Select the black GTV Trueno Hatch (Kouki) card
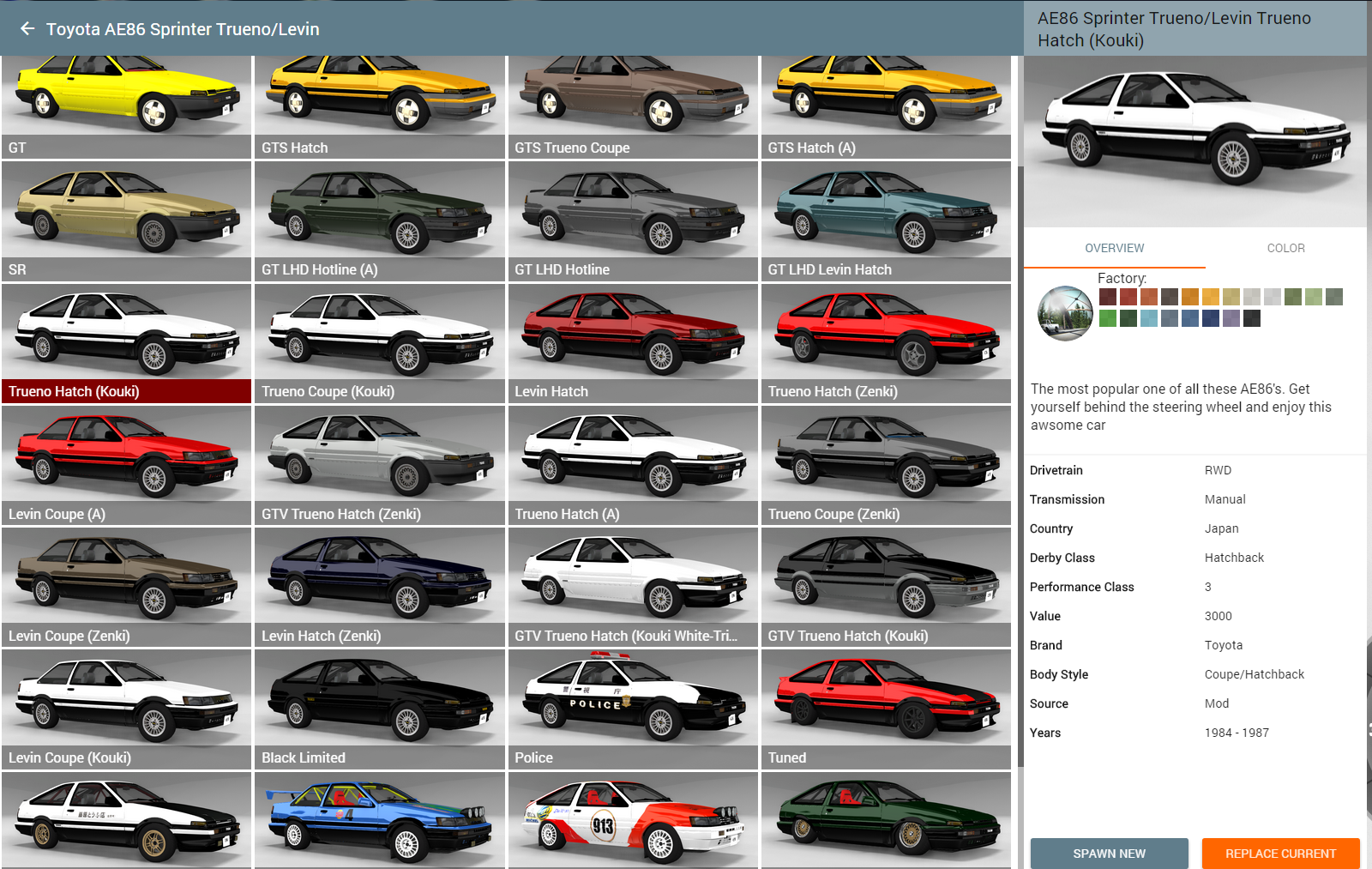 (886, 588)
